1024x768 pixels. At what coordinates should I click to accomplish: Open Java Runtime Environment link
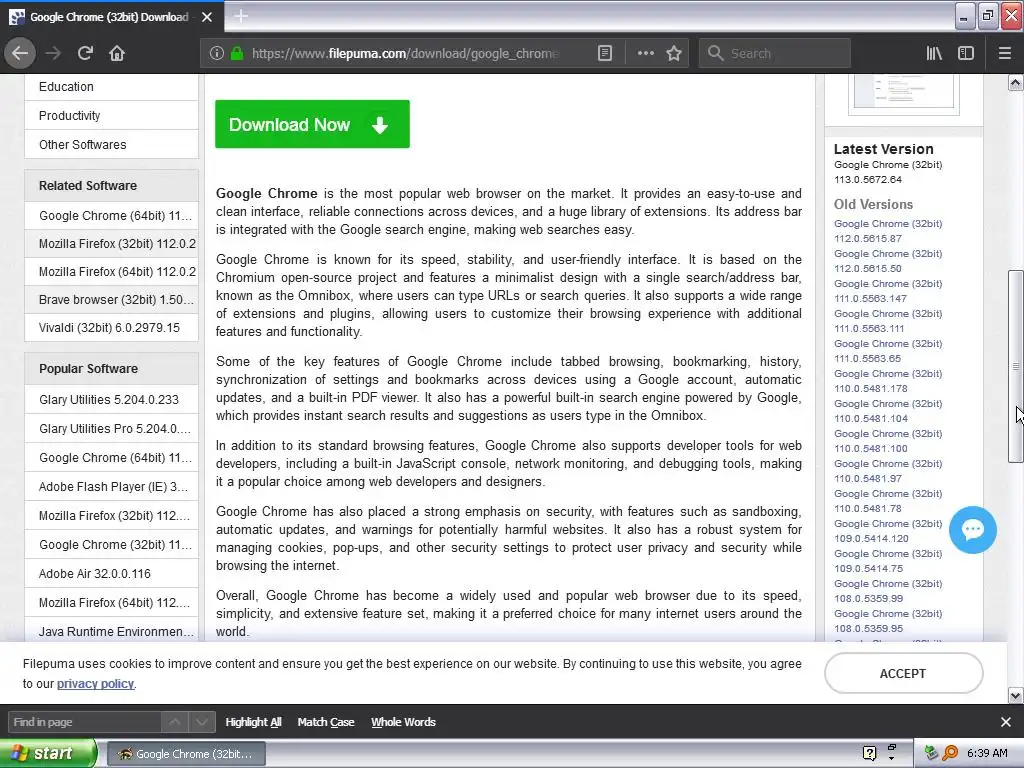click(x=112, y=632)
